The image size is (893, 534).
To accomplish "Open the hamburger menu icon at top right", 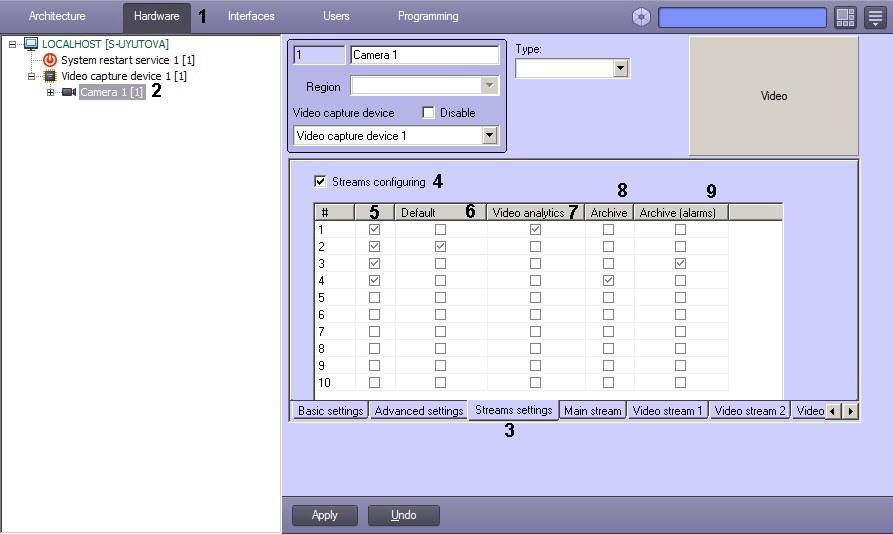I will pyautogui.click(x=874, y=17).
